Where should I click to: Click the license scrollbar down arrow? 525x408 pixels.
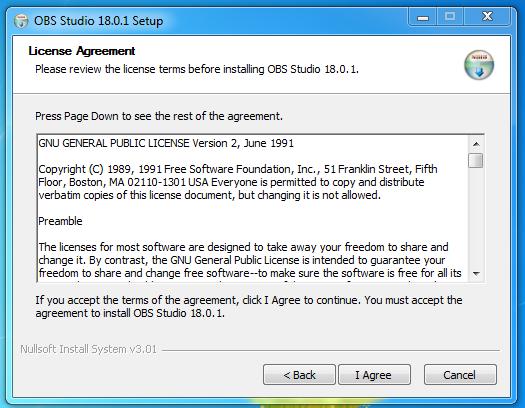pyautogui.click(x=476, y=273)
